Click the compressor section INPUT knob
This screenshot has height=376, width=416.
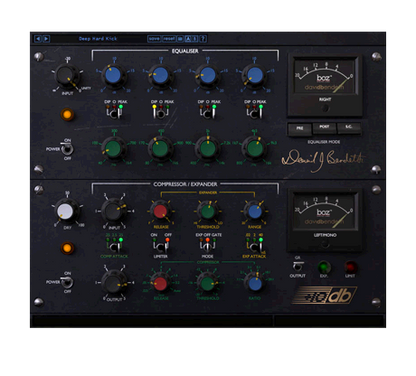coord(113,211)
